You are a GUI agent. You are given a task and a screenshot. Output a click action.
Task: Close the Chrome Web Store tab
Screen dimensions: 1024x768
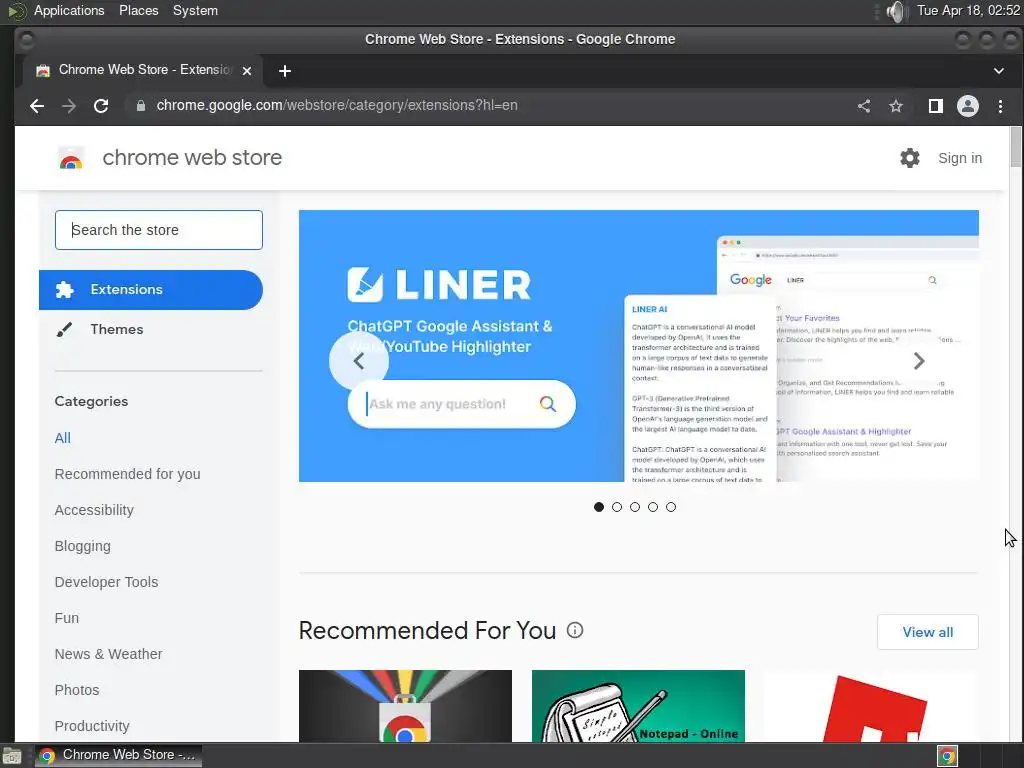247,71
